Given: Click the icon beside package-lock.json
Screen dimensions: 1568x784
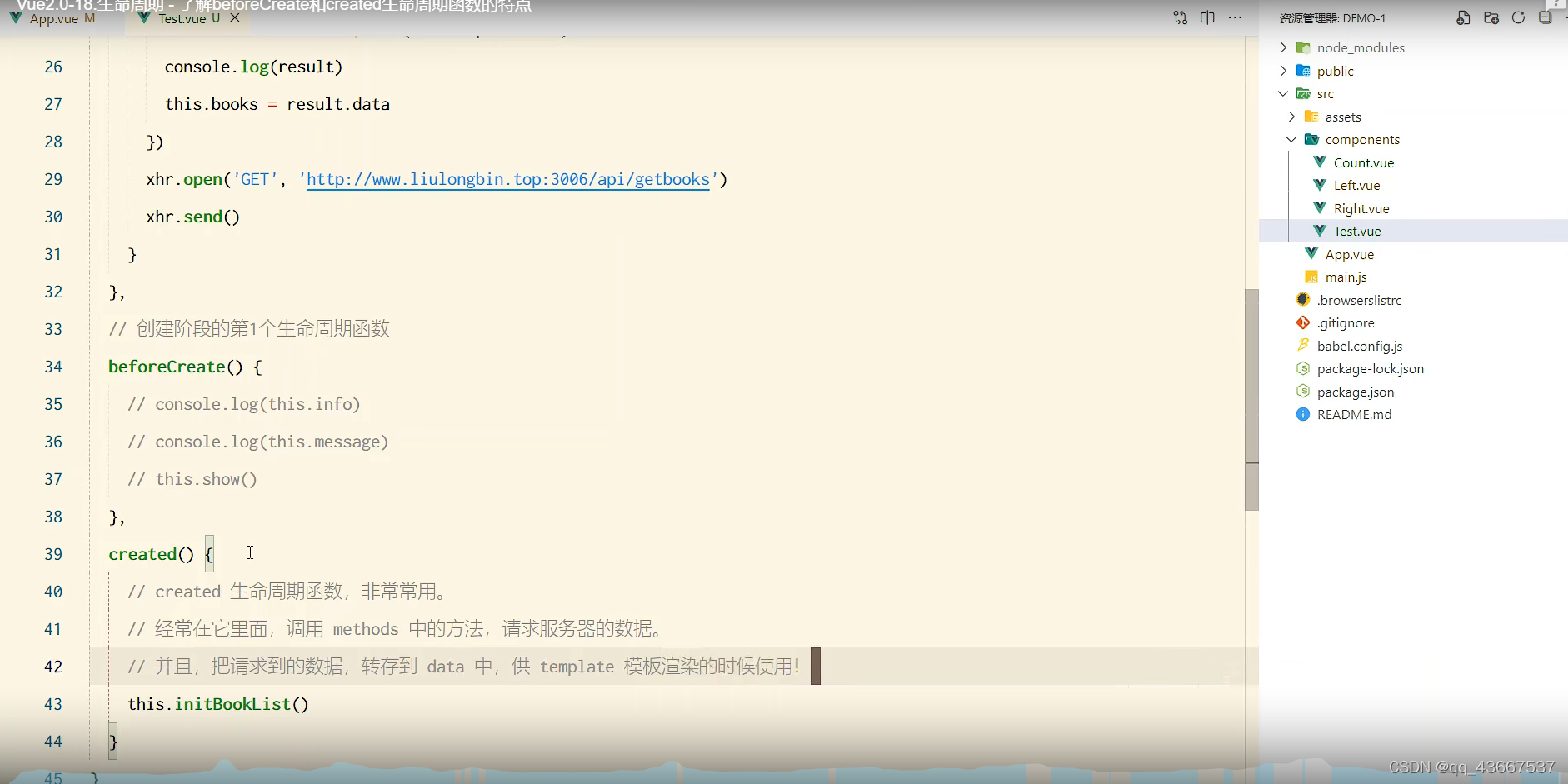Looking at the screenshot, I should tap(1303, 368).
